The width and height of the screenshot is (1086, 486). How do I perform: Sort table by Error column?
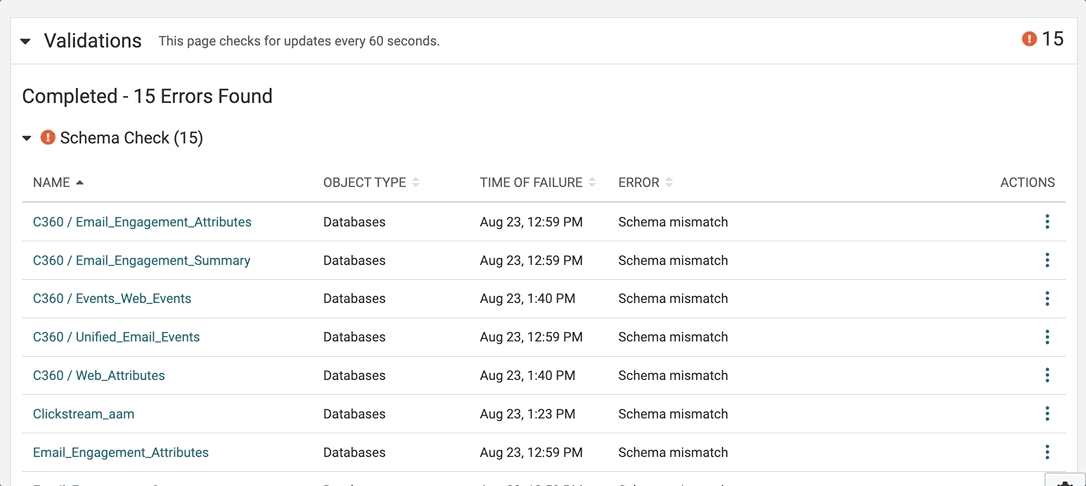pos(646,183)
